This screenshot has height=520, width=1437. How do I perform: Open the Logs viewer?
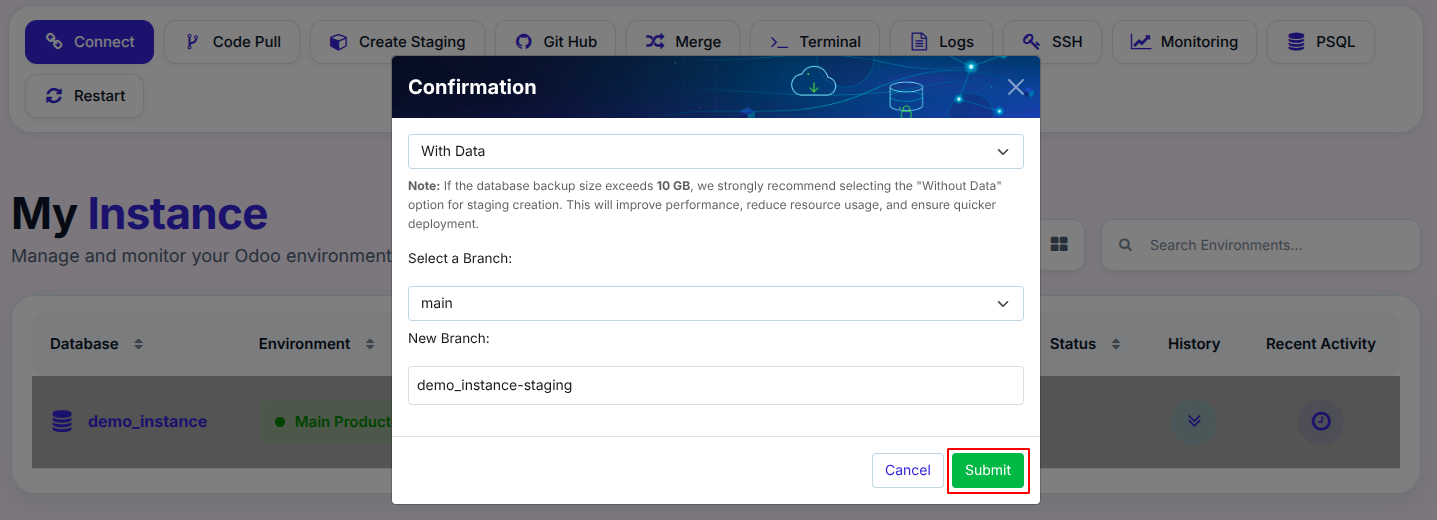click(941, 42)
